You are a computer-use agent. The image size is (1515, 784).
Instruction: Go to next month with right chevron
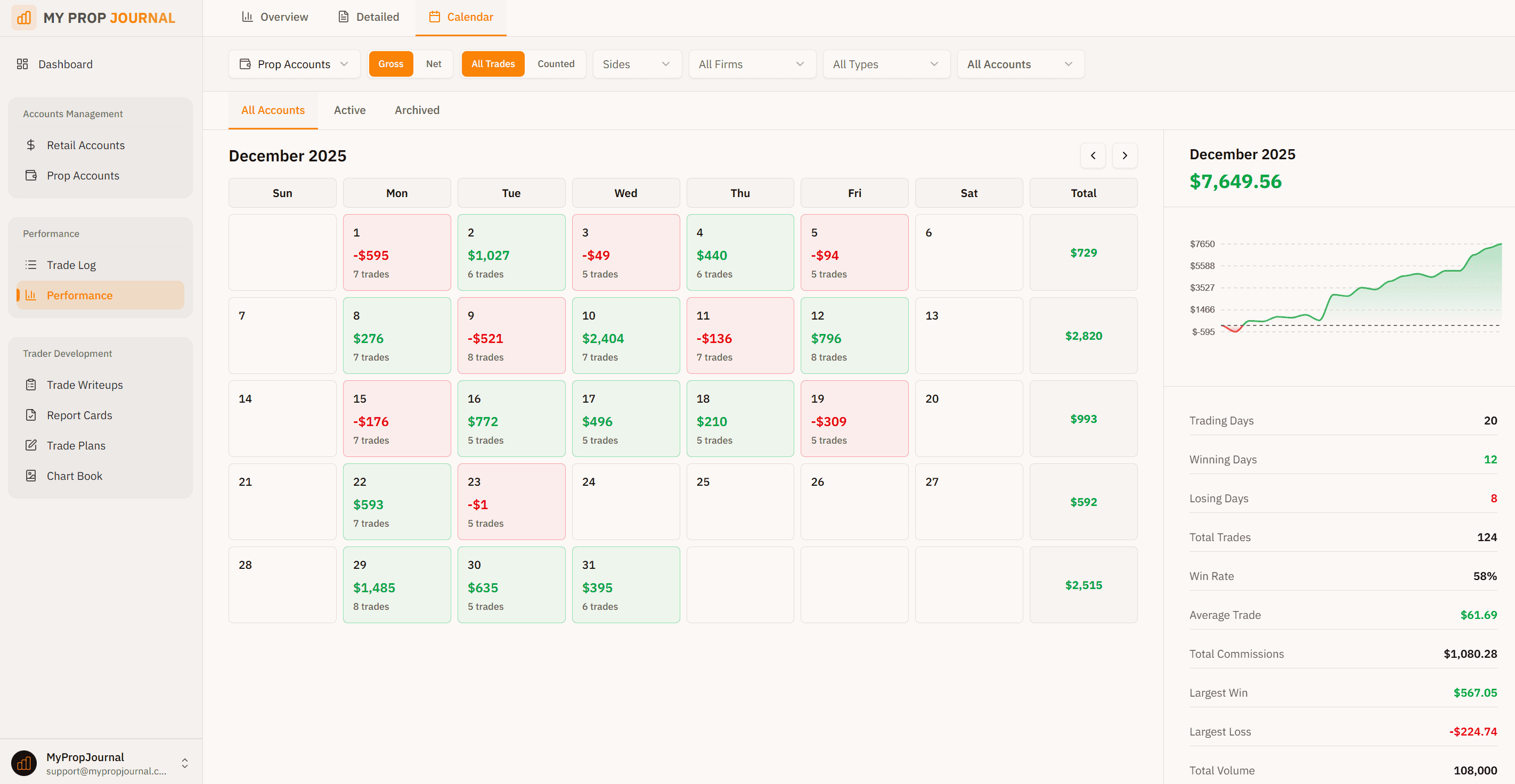point(1125,156)
